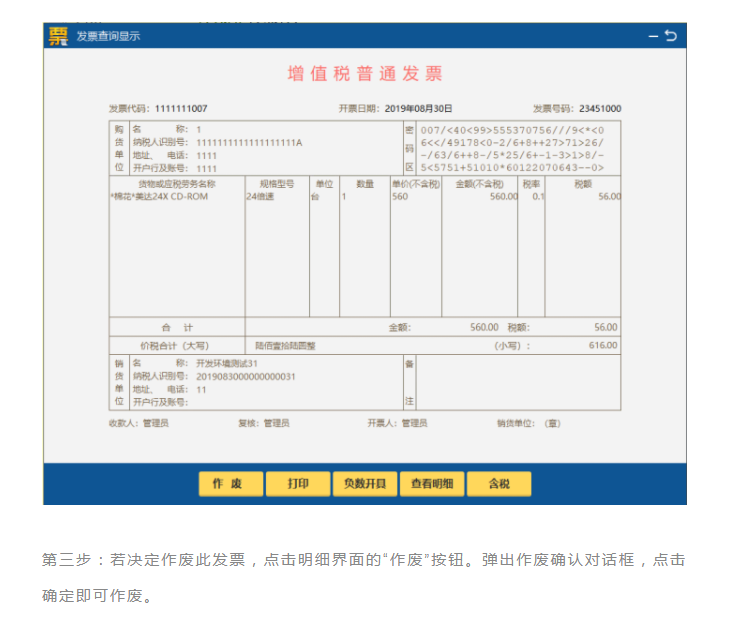This screenshot has width=730, height=621.
Task: Click the 作废 button to void invoice
Action: pyautogui.click(x=230, y=484)
